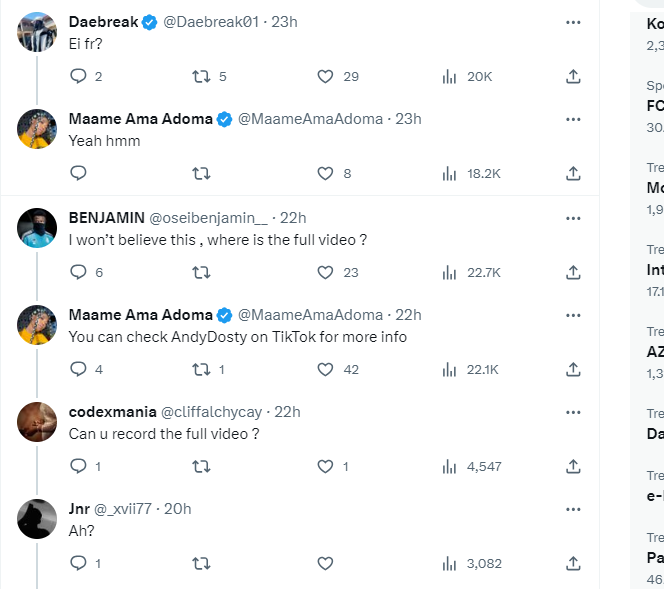The width and height of the screenshot is (664, 589).
Task: Like BENJAMIN's tweet about full video
Action: 325,271
